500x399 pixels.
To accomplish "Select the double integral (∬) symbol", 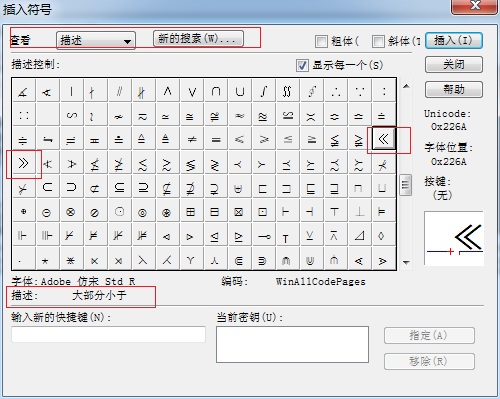I will (287, 91).
